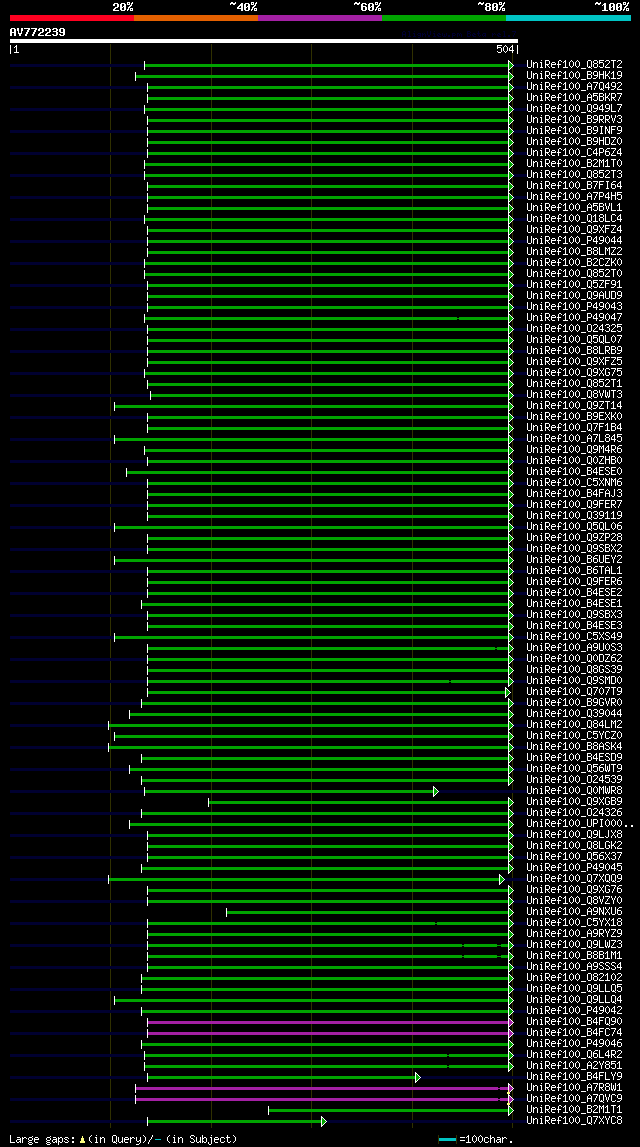The height and width of the screenshot is (1147, 640).
Task: Select the UniRef100_Q949L7 label
Action: point(574,108)
